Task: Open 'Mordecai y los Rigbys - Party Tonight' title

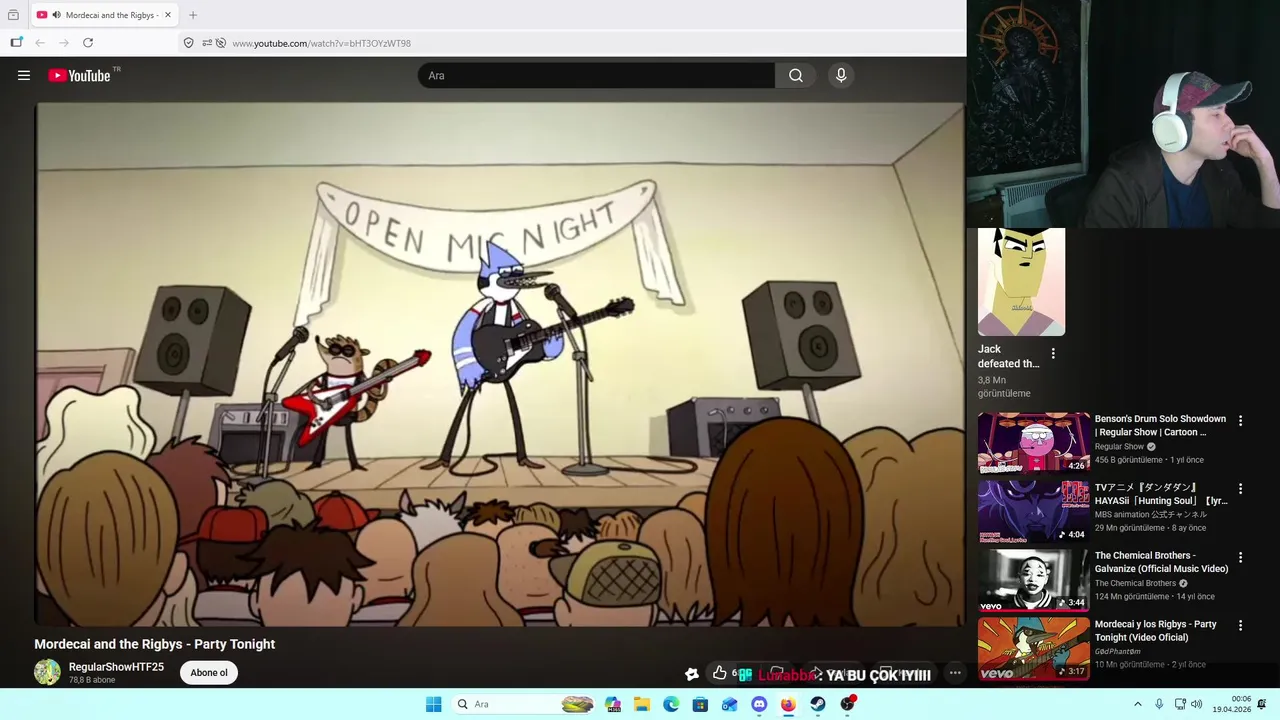Action: 1156,631
